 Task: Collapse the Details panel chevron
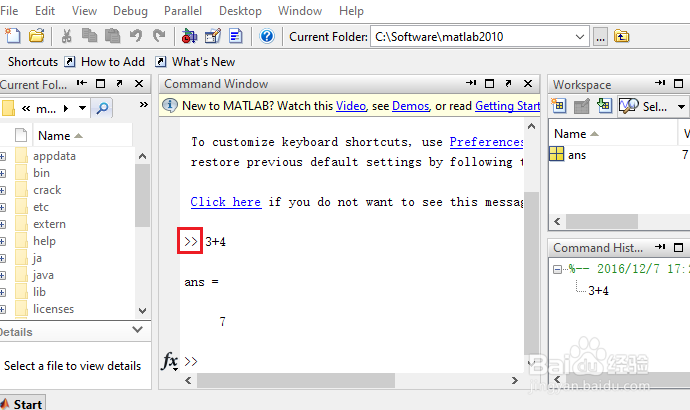pyautogui.click(x=138, y=329)
